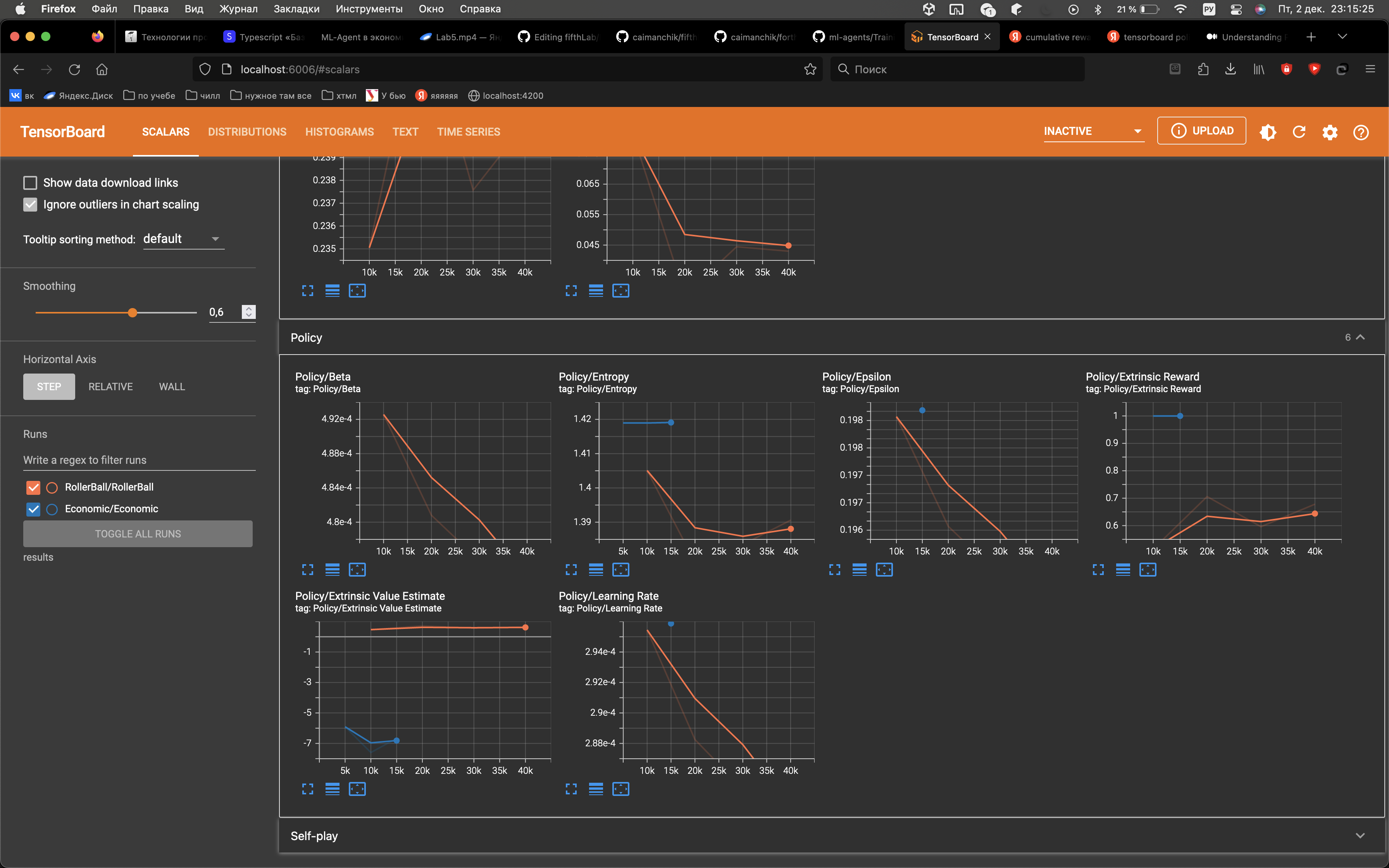Toggle y-axis log scale on Policy/Entropy chart
Screen dimensions: 1389x868
tap(596, 570)
